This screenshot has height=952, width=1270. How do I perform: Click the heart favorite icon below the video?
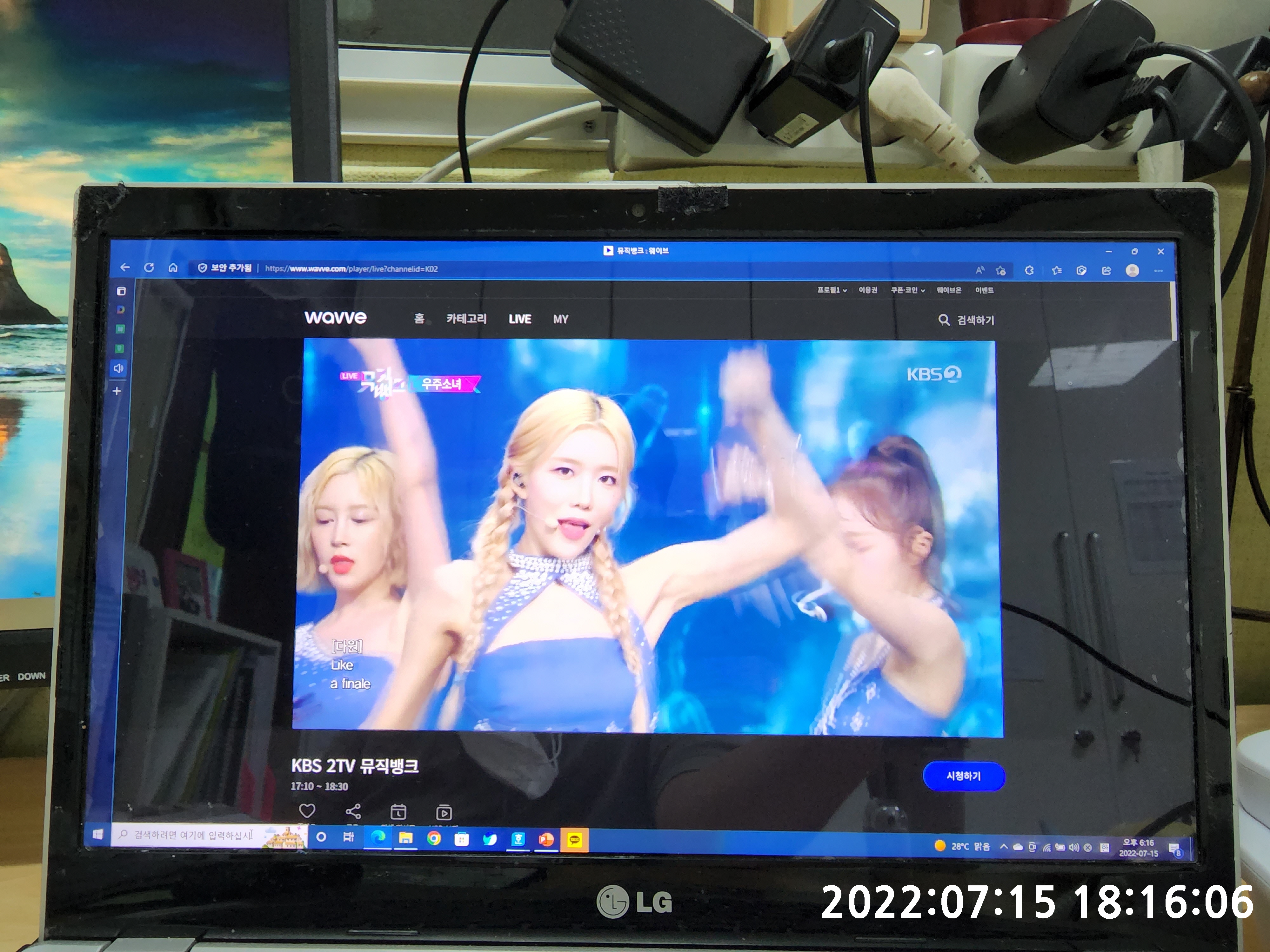click(307, 811)
